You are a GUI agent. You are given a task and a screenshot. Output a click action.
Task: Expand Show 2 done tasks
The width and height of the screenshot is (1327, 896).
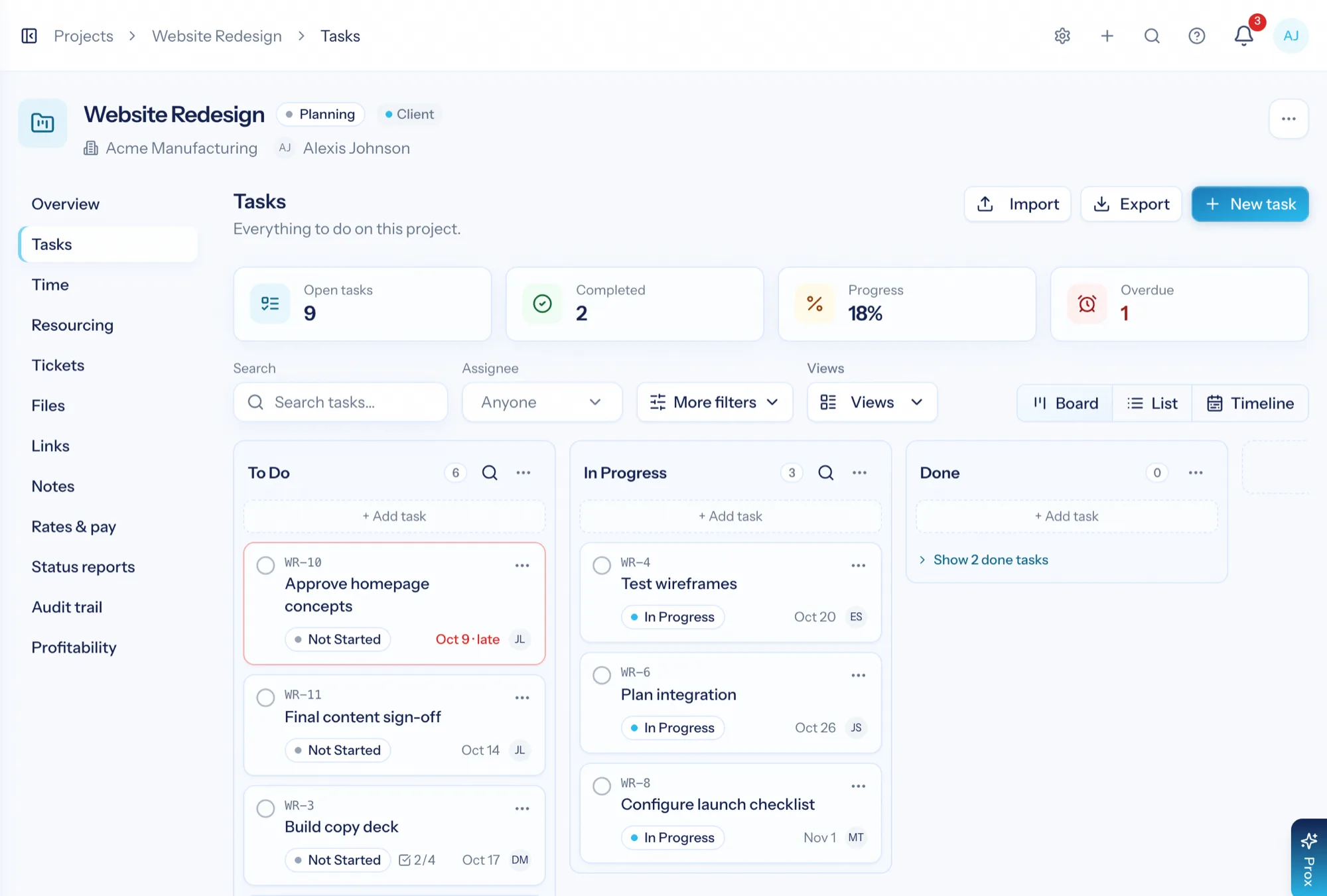pos(984,560)
